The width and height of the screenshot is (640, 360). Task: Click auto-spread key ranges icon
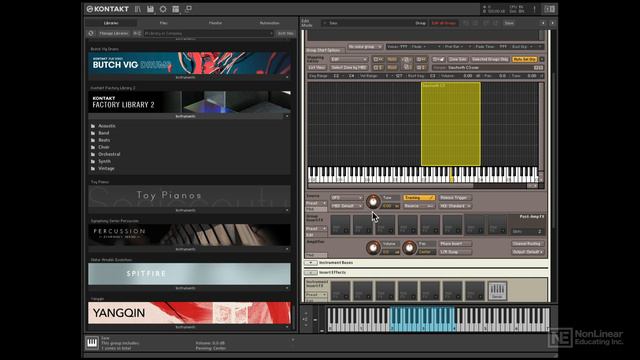pyautogui.click(x=406, y=60)
